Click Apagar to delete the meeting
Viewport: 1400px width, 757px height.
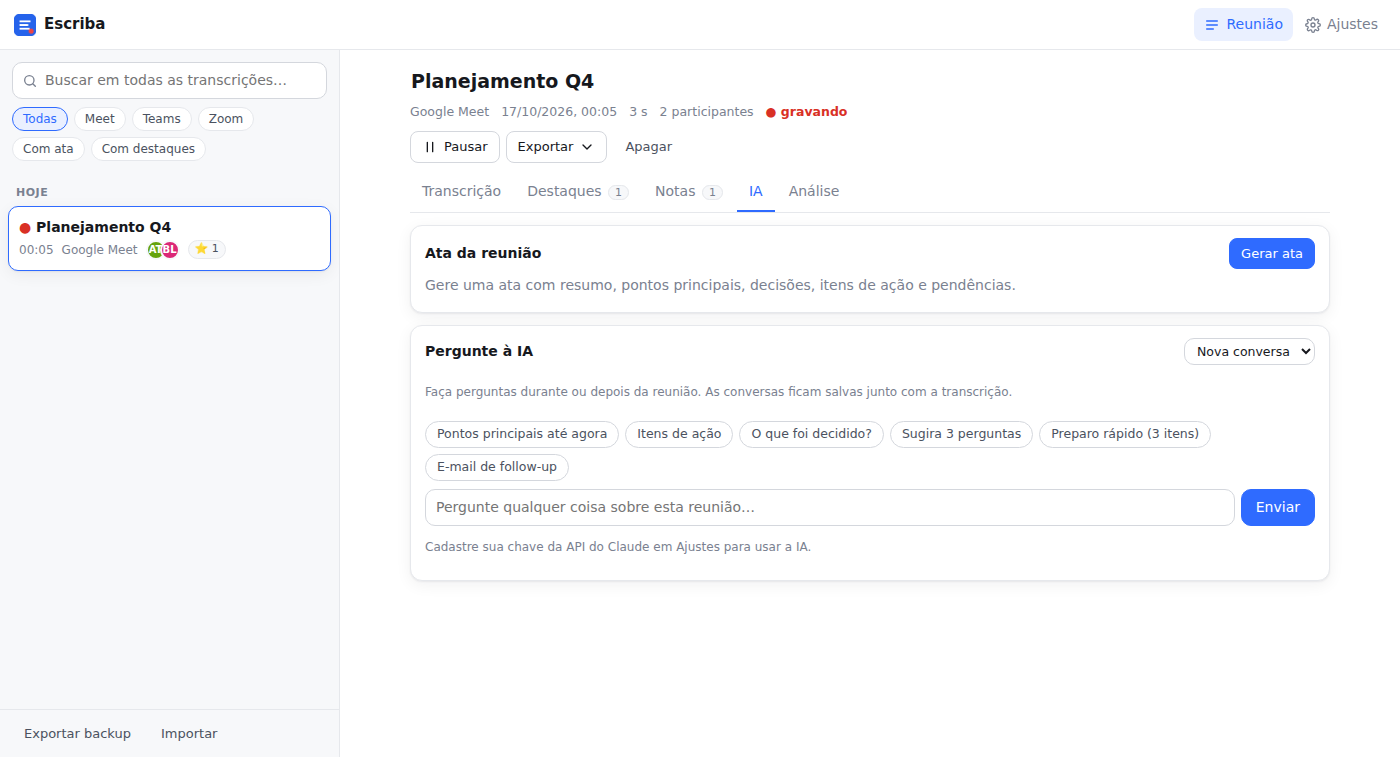649,147
